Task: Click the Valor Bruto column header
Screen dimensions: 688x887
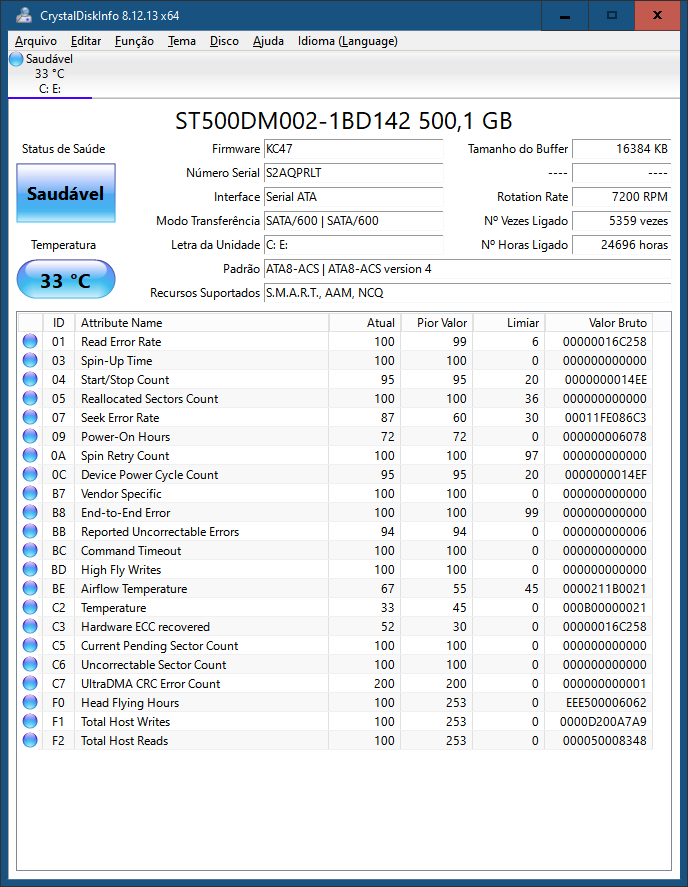Action: (x=599, y=322)
